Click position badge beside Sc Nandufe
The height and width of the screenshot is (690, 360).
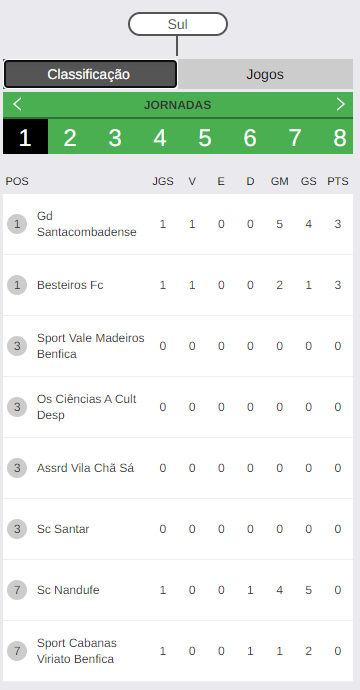click(17, 590)
